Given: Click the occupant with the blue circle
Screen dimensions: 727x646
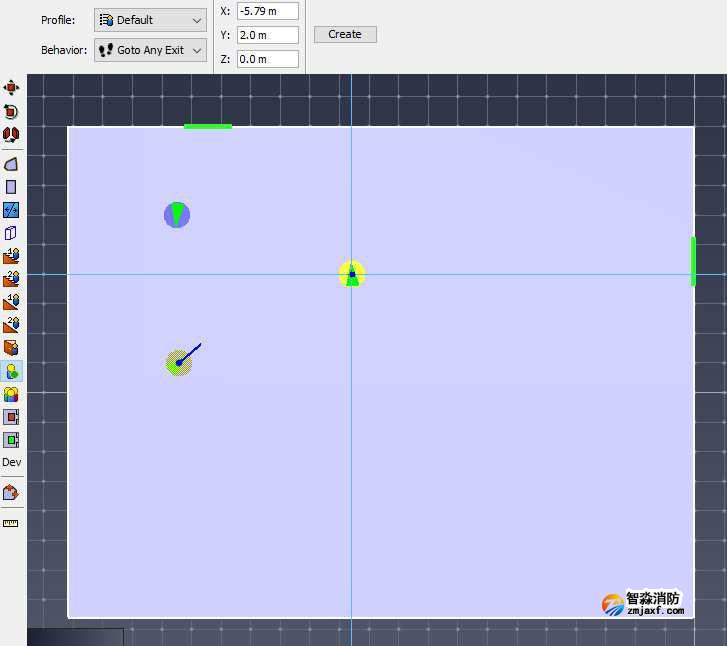Looking at the screenshot, I should (x=177, y=215).
